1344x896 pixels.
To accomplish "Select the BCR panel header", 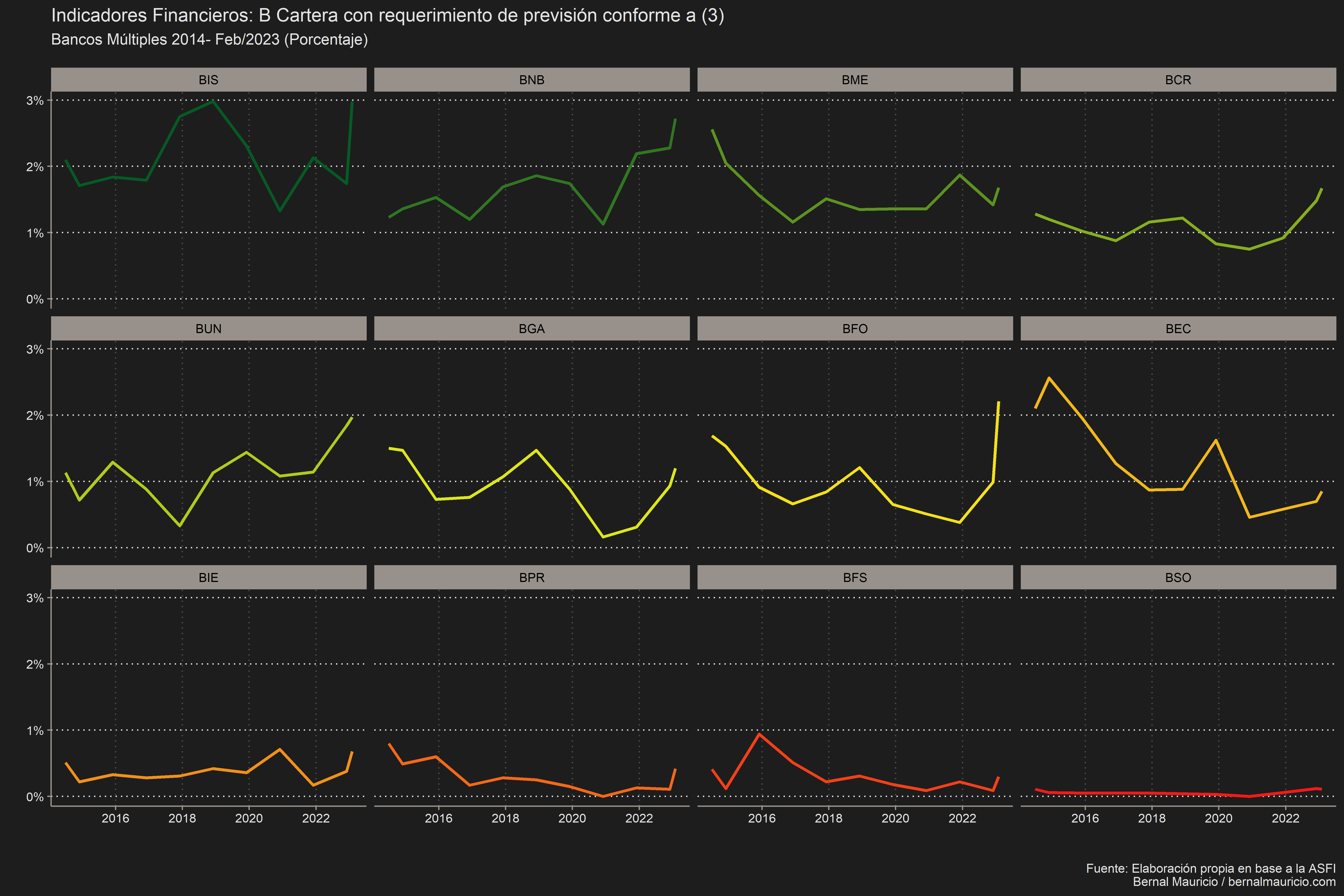I will pyautogui.click(x=1178, y=80).
